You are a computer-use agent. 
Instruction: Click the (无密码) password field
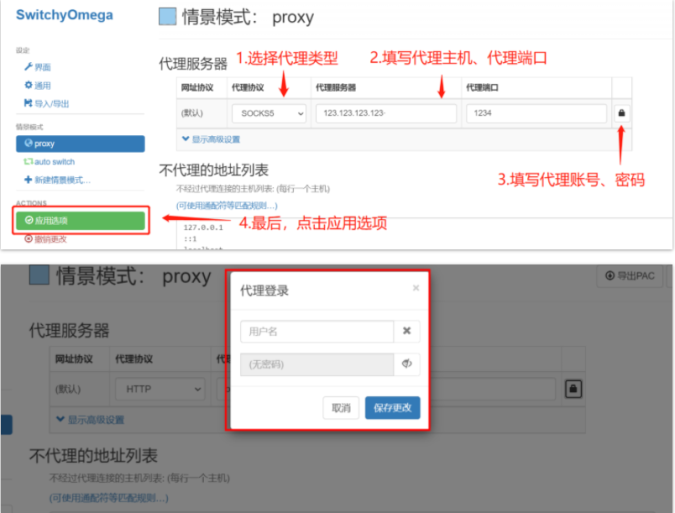[x=317, y=365]
